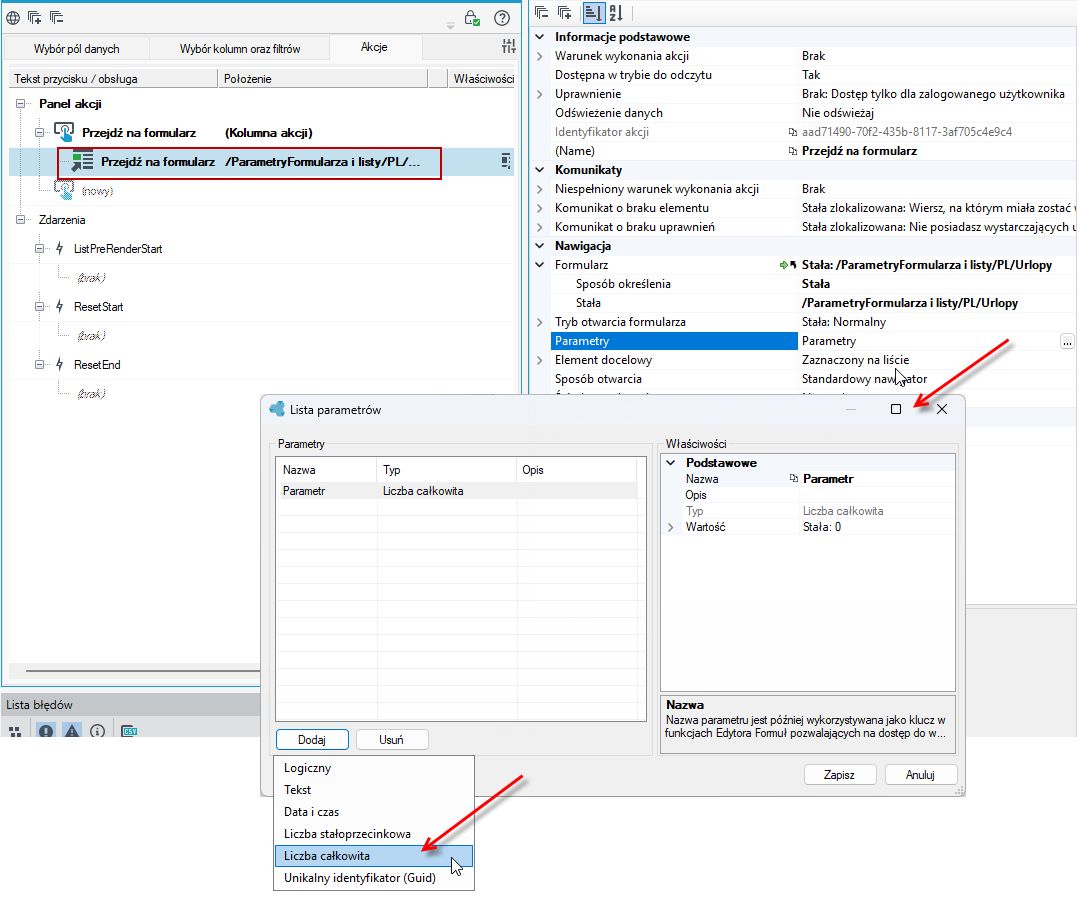Click the expand-all icon beside the globe
The width and height of the screenshot is (1077, 920).
(x=34, y=18)
